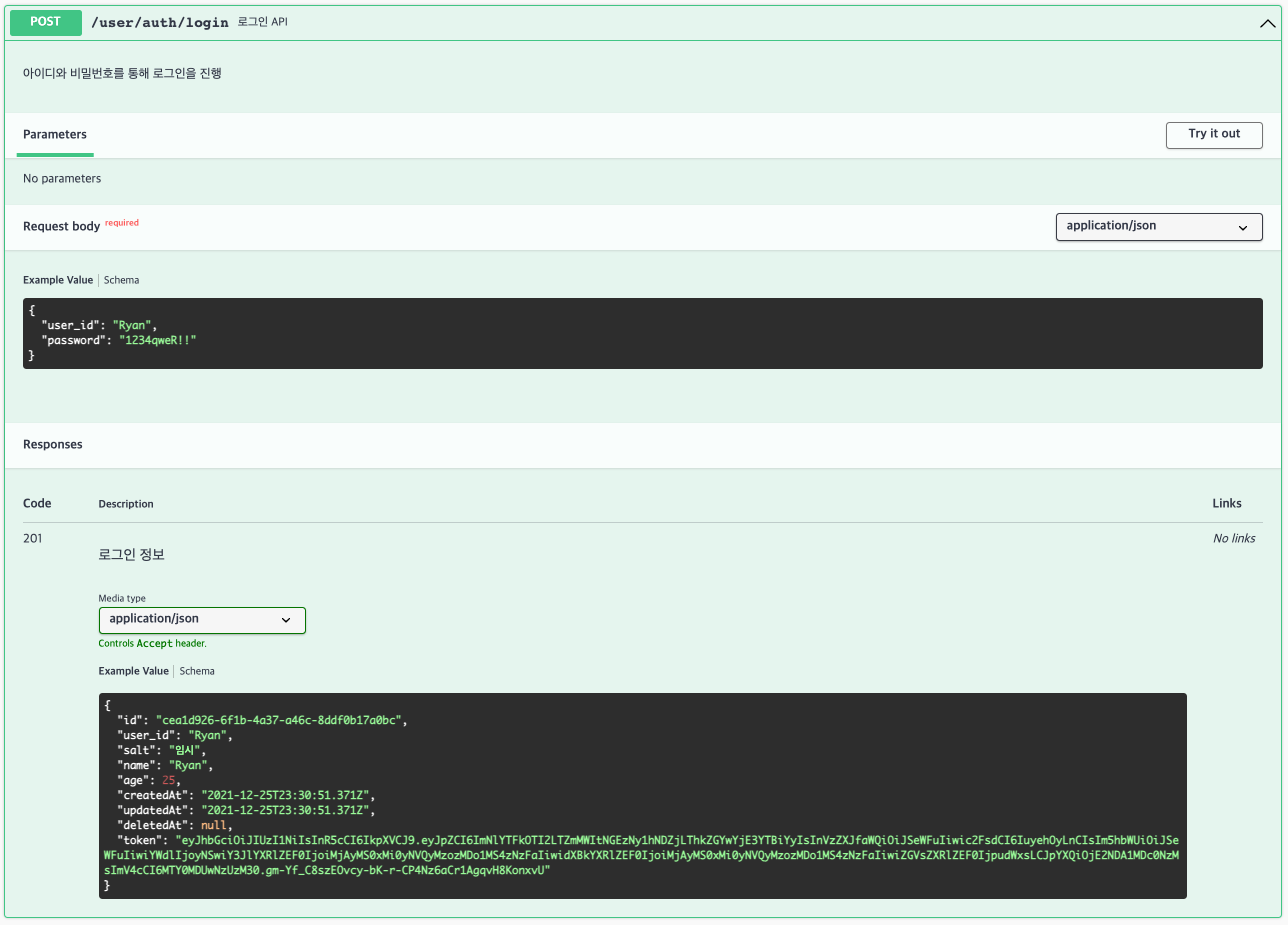Click the "로그인 정보" response description
The image size is (1288, 925).
tap(131, 554)
